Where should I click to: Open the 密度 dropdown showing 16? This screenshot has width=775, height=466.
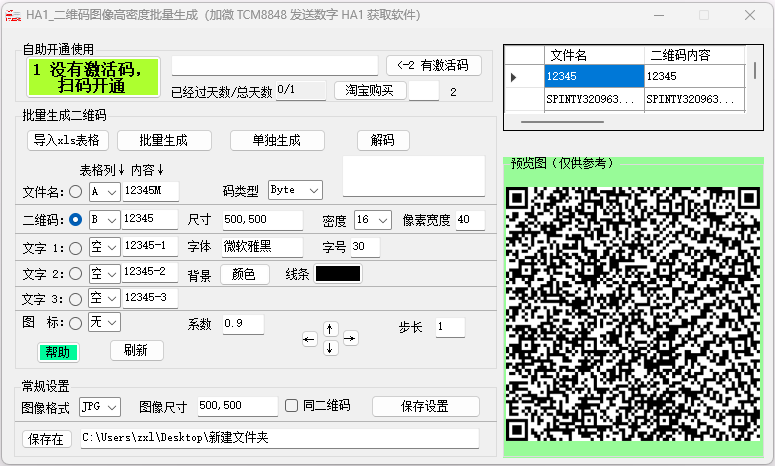[x=373, y=220]
